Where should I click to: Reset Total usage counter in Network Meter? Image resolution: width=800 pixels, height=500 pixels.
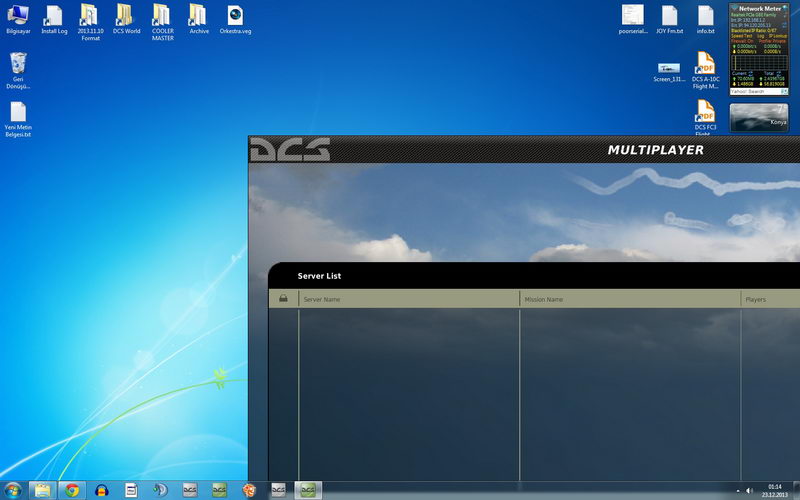tap(779, 73)
